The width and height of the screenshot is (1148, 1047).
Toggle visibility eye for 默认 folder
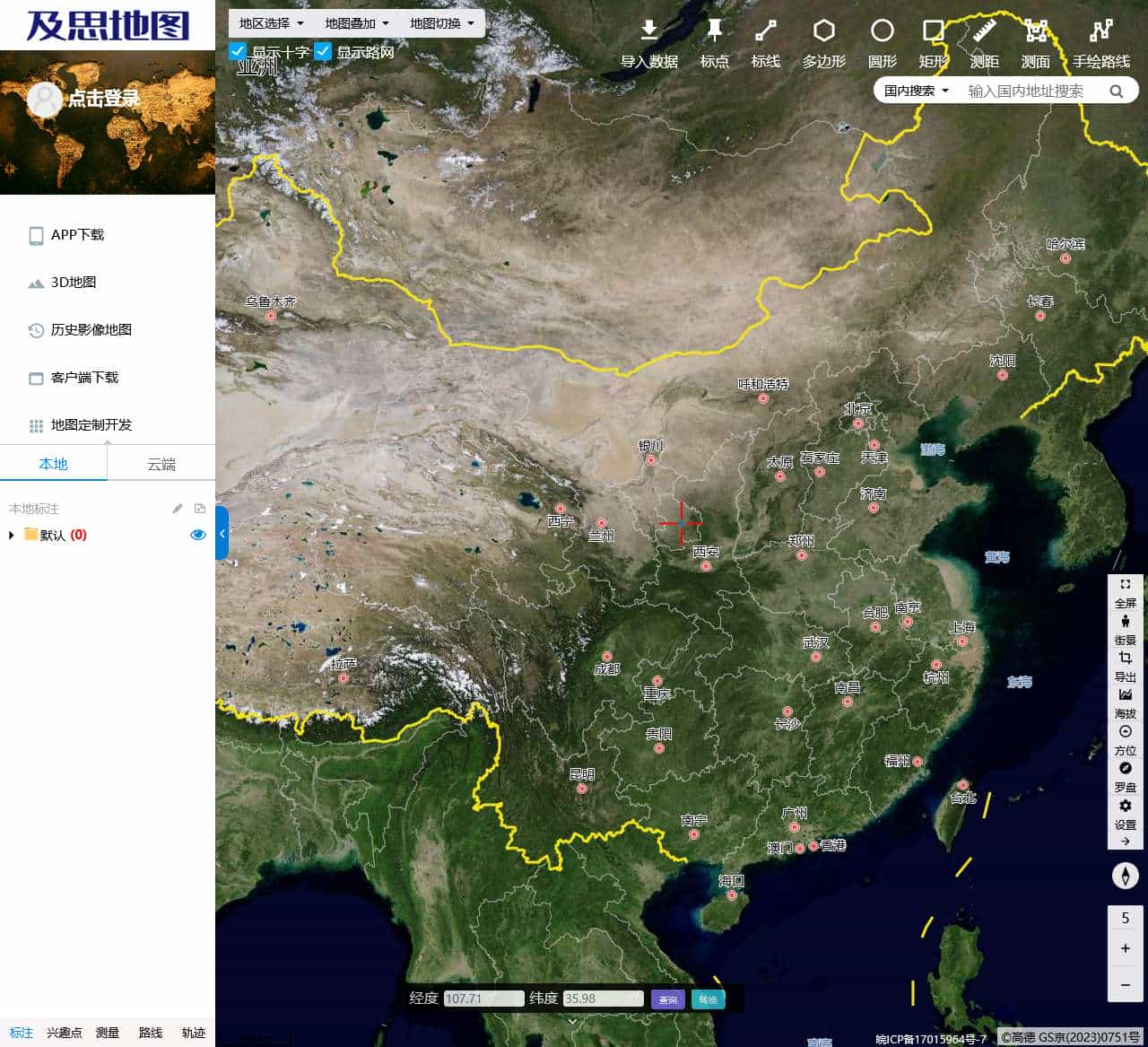[x=197, y=534]
